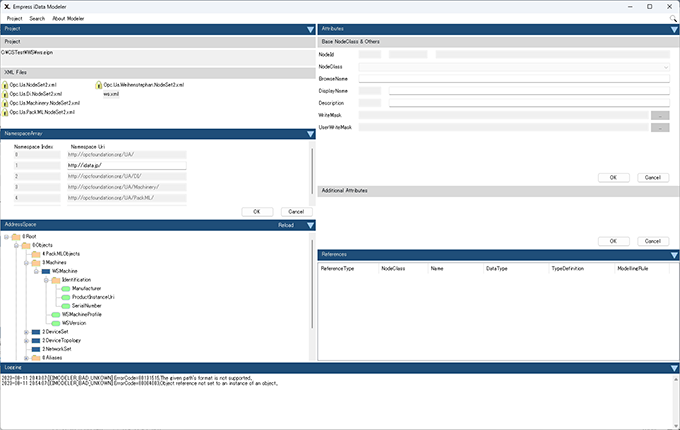680x430 pixels.
Task: Click the Root folder icon in the tree
Action: [x=16, y=237]
